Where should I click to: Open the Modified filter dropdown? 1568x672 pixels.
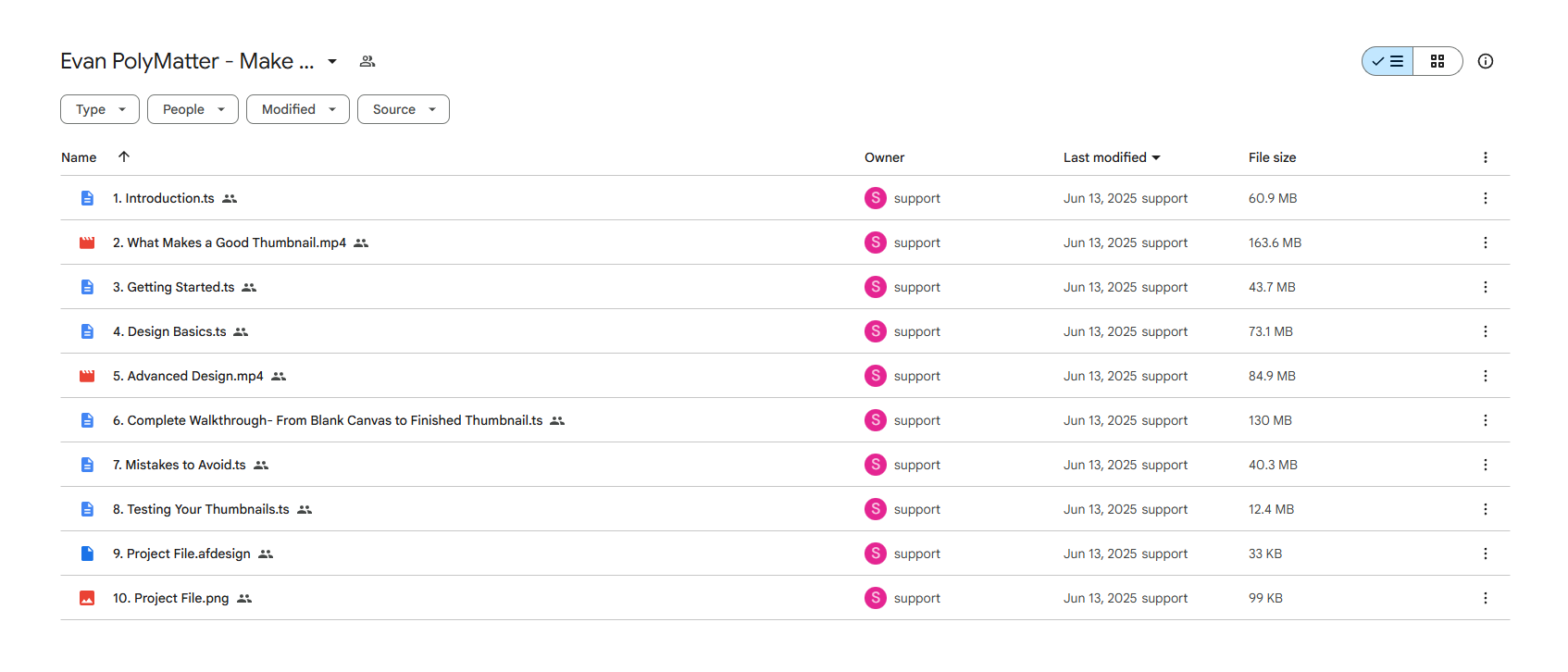pos(298,109)
